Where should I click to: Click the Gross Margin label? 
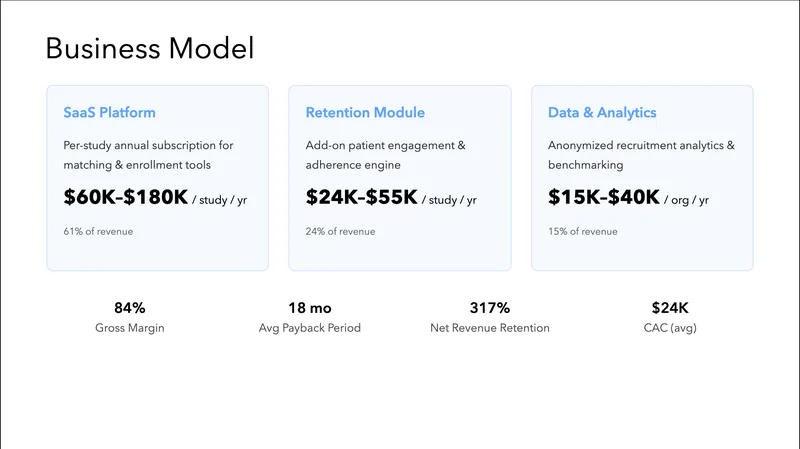click(x=129, y=328)
